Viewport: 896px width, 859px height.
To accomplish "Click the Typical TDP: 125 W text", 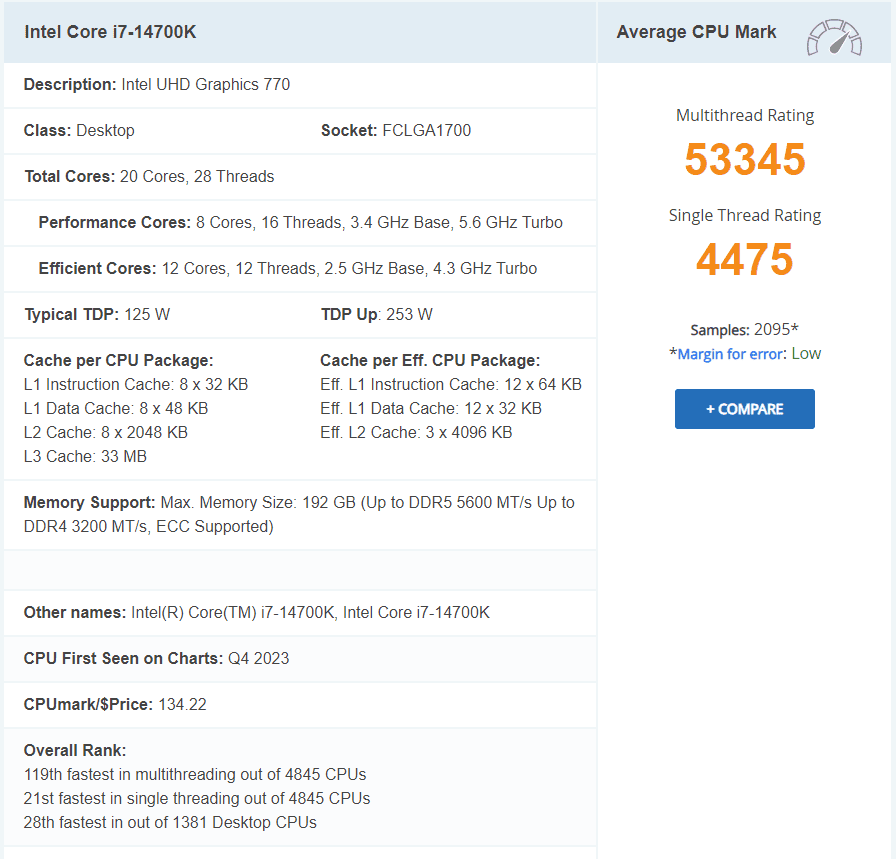I will coord(97,314).
